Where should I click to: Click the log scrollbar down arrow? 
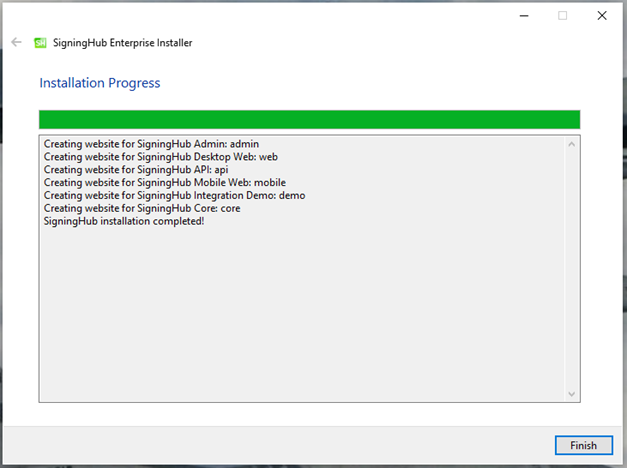[571, 394]
